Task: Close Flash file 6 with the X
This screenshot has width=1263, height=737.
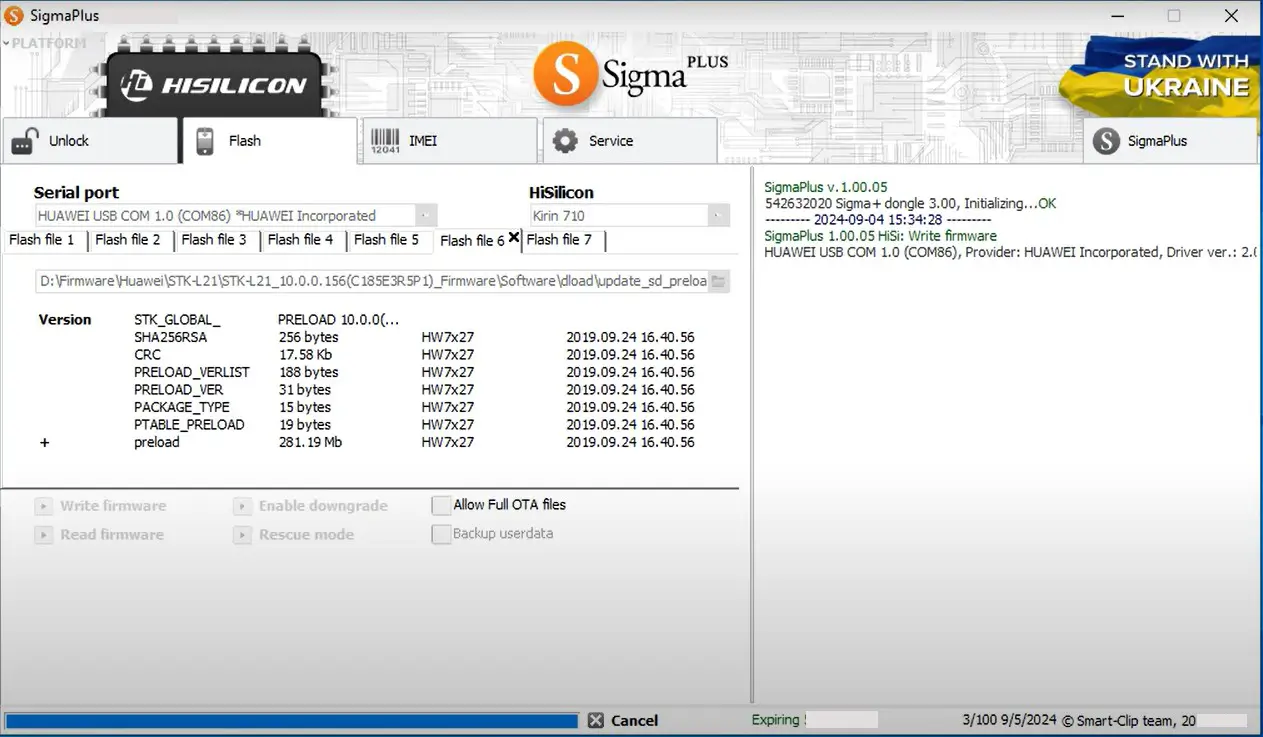Action: (514, 237)
